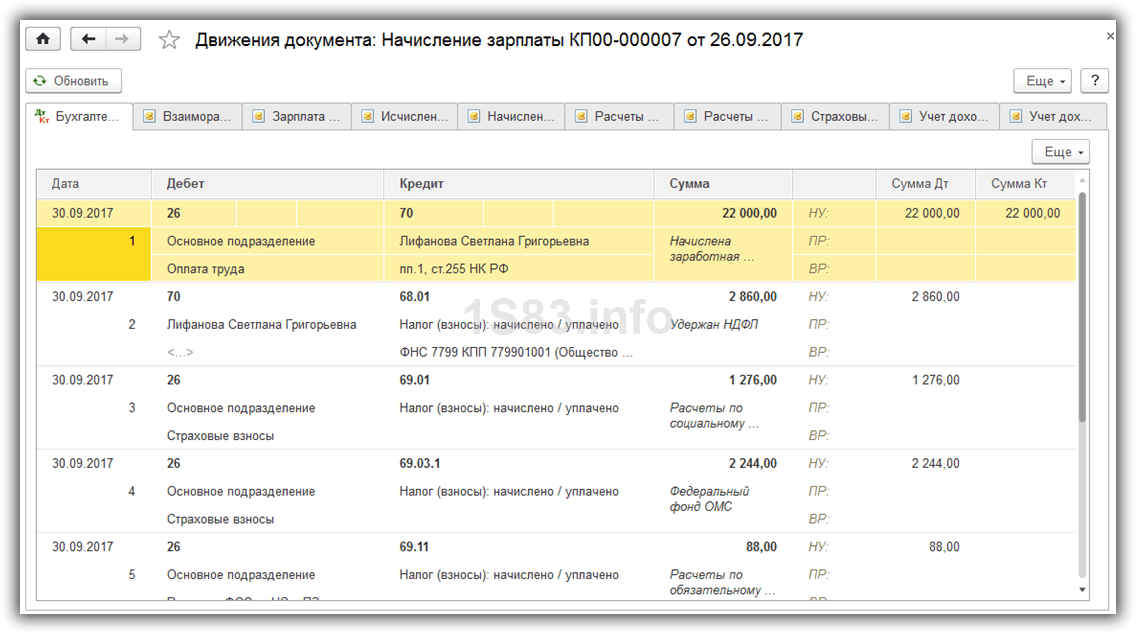Image resolution: width=1136 pixels, height=634 pixels.
Task: Switch to the Учет дох... last tab
Action: 1053,117
